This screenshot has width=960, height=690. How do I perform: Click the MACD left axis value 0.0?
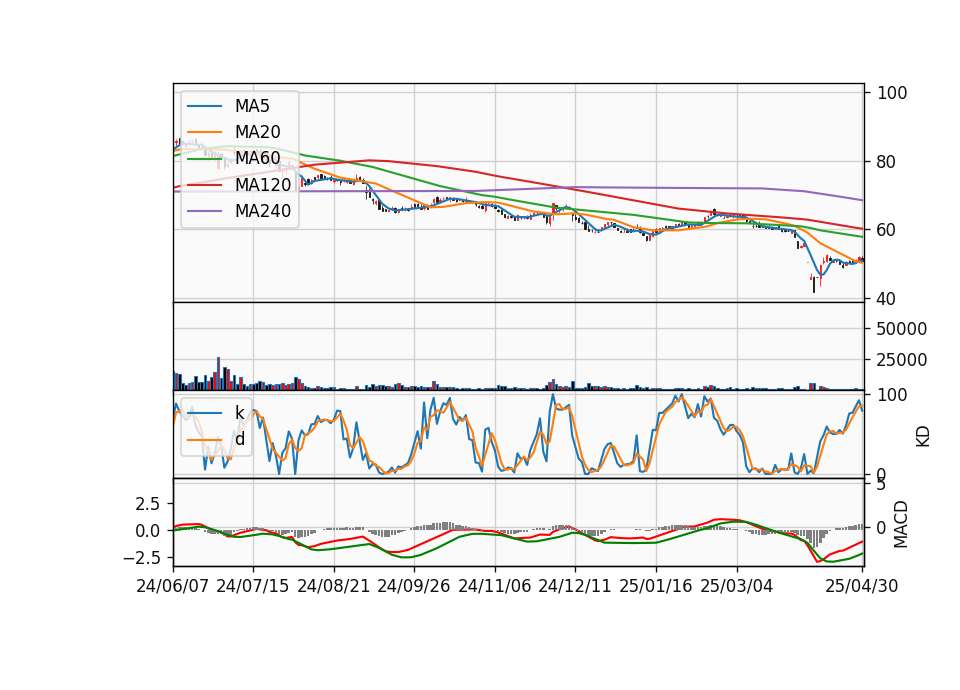147,531
